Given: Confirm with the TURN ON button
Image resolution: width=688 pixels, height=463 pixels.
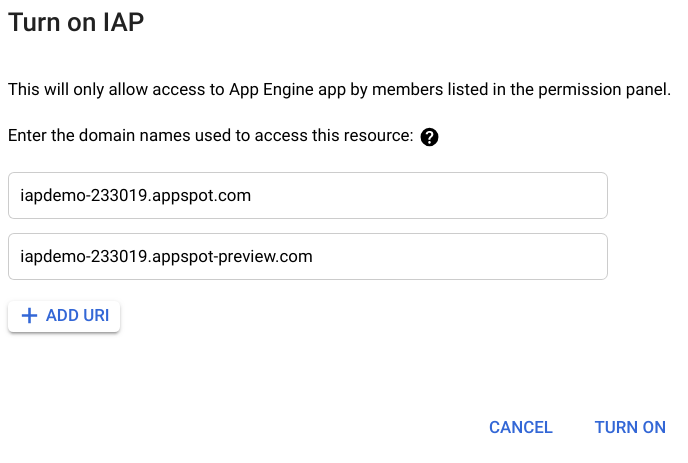Looking at the screenshot, I should [x=629, y=427].
